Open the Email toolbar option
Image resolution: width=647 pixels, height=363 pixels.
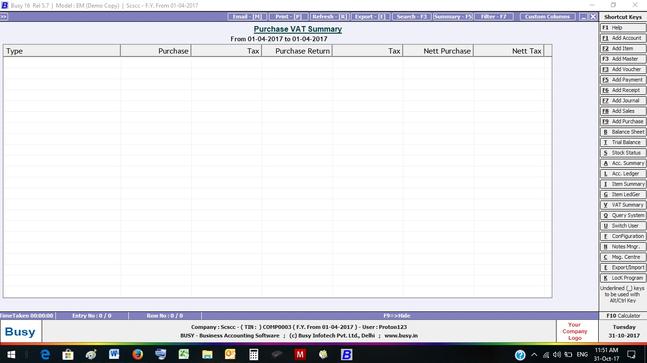point(246,16)
